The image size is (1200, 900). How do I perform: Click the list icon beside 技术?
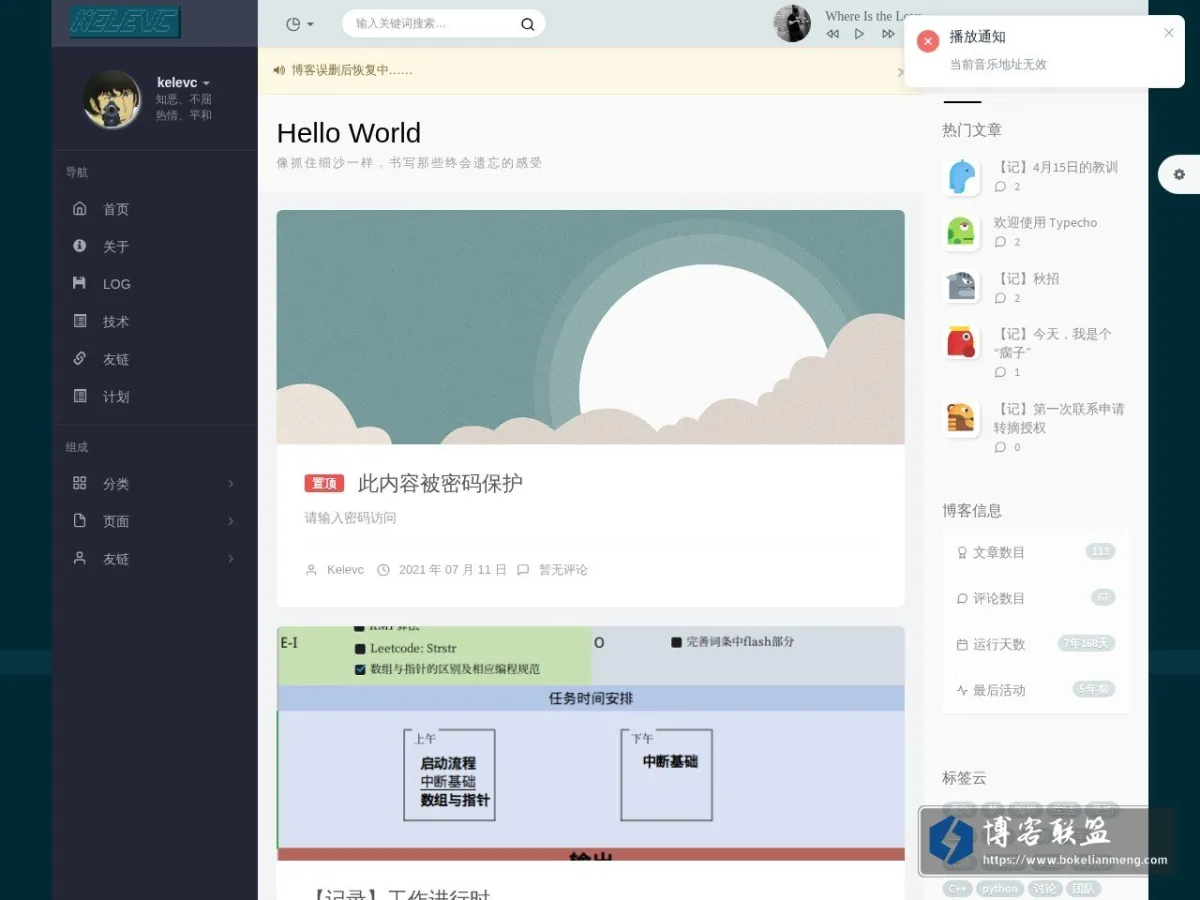[x=80, y=321]
